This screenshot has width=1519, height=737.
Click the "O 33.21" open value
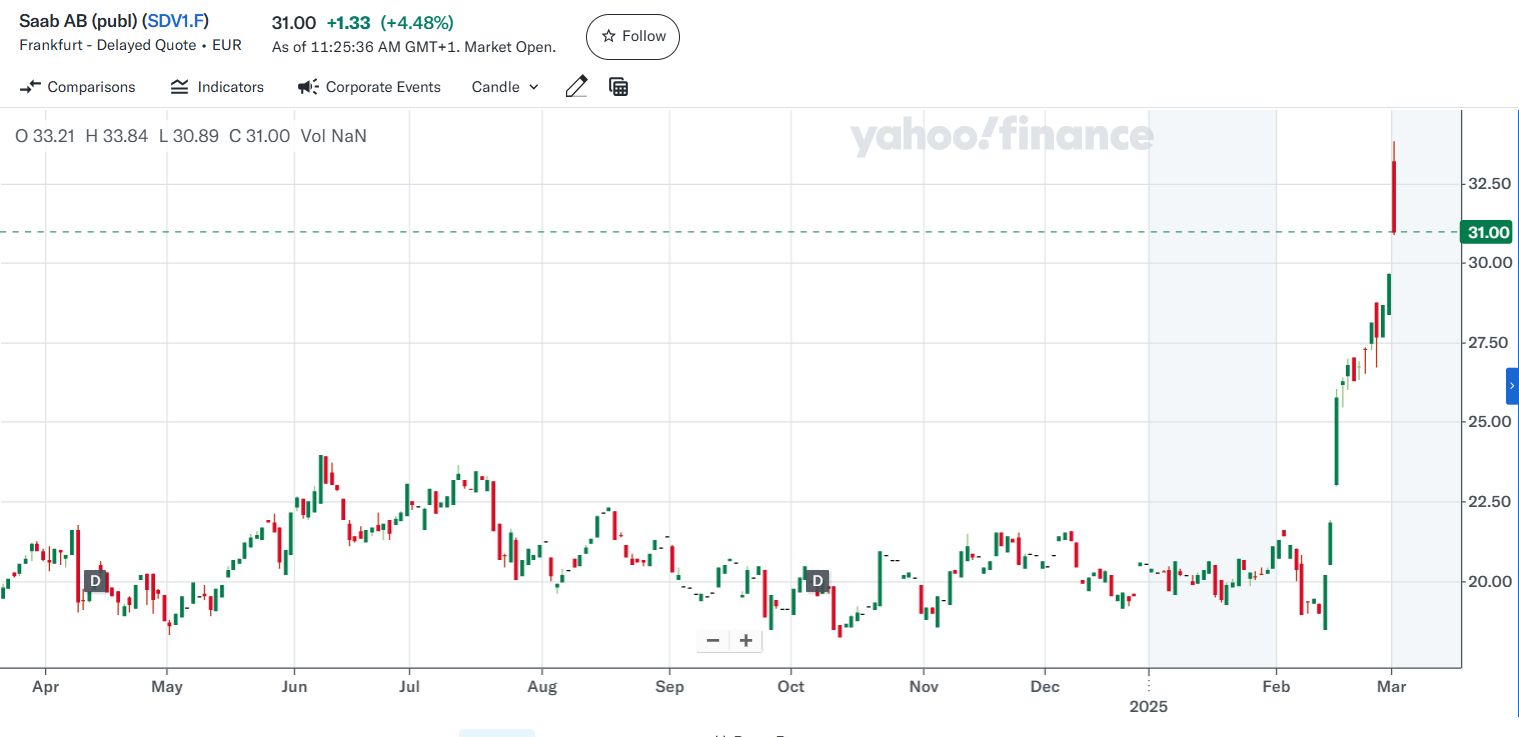tap(45, 136)
